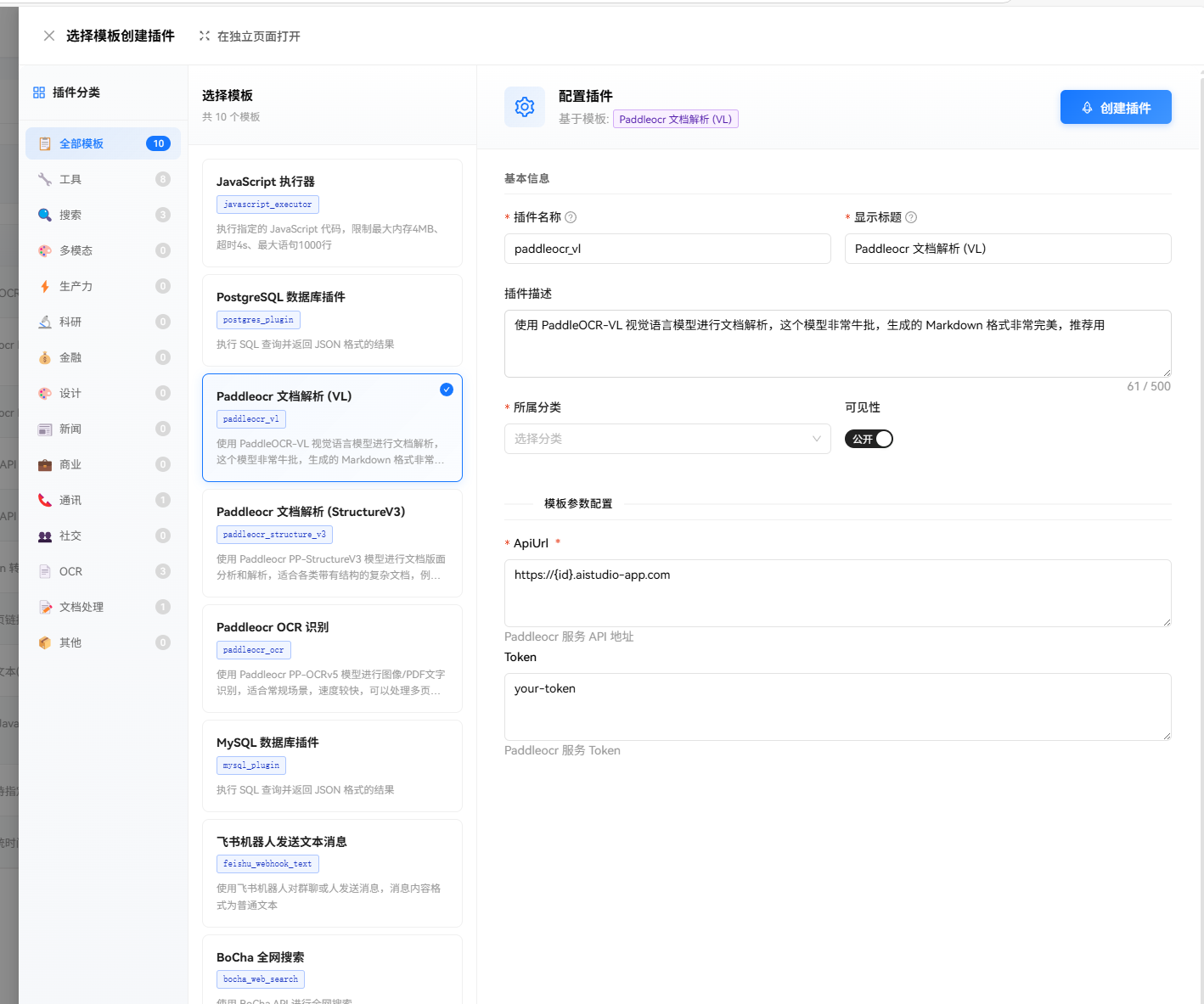
Task: Click the checkmark on the Paddleocr VL template
Action: [447, 390]
